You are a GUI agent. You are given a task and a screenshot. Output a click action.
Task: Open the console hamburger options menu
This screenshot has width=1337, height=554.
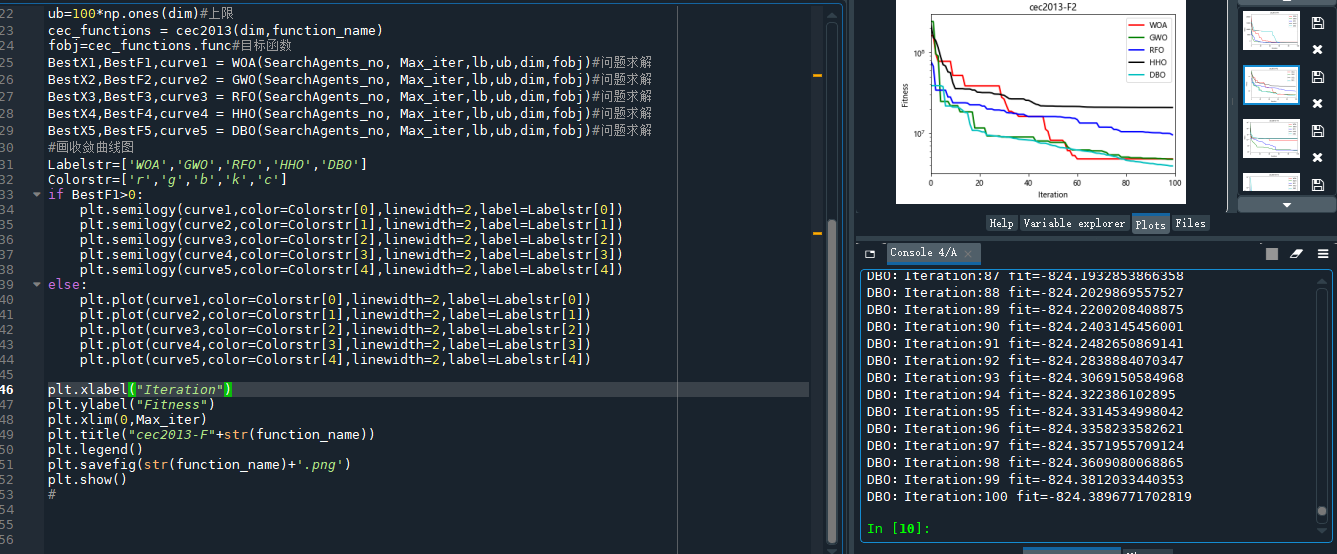tap(1323, 254)
